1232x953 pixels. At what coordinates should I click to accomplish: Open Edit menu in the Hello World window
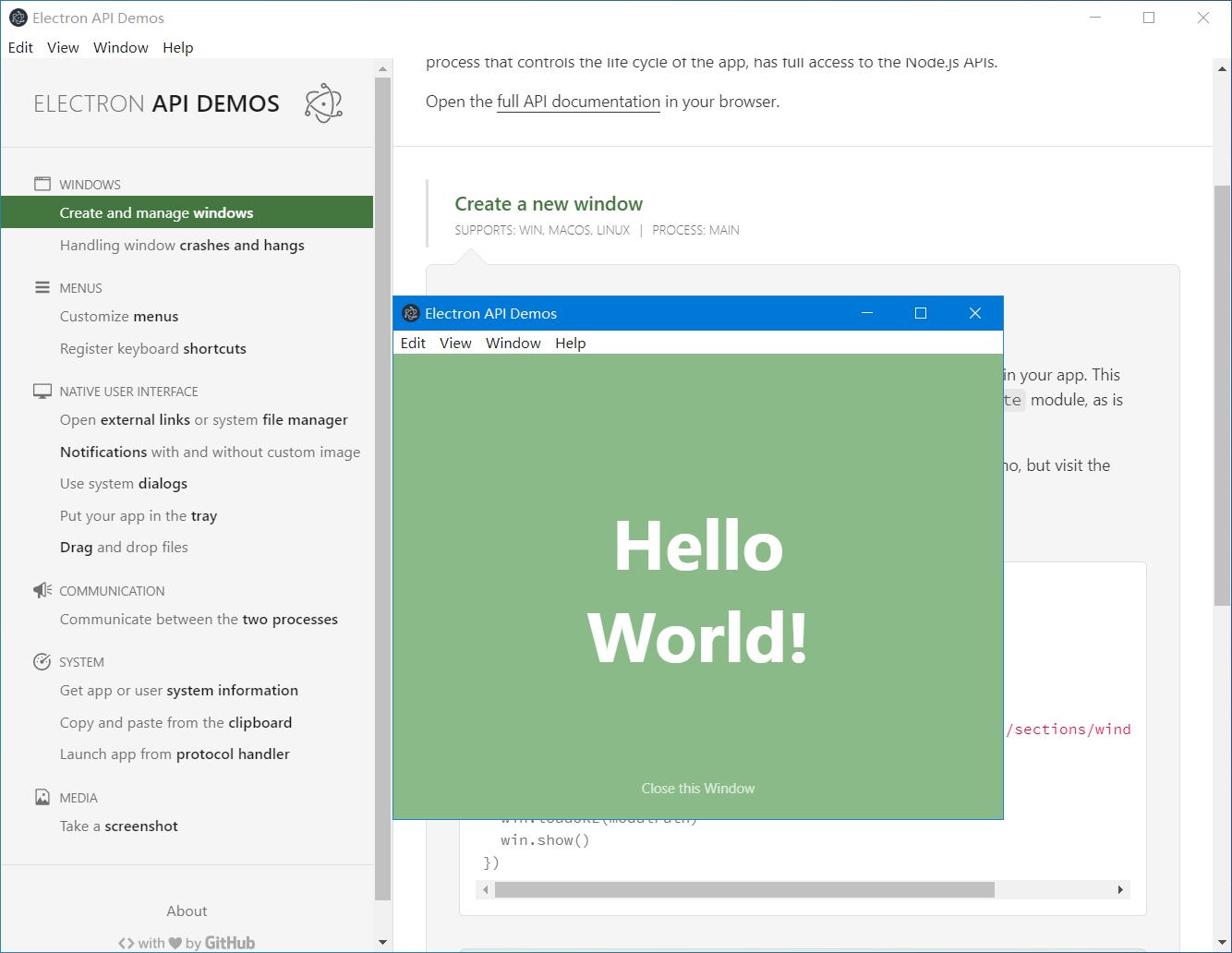click(413, 343)
